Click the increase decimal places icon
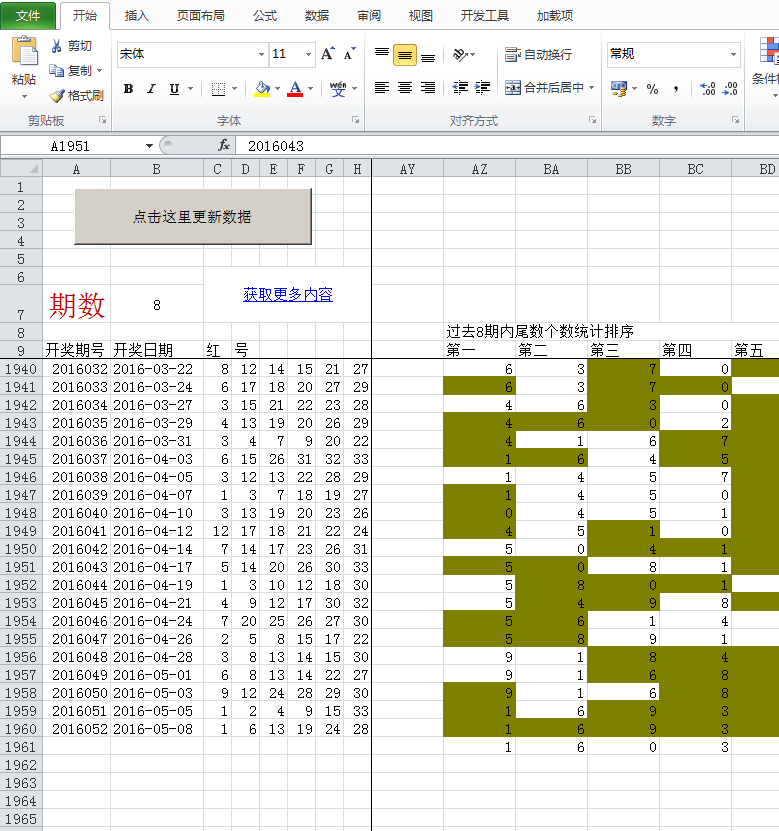 [708, 89]
